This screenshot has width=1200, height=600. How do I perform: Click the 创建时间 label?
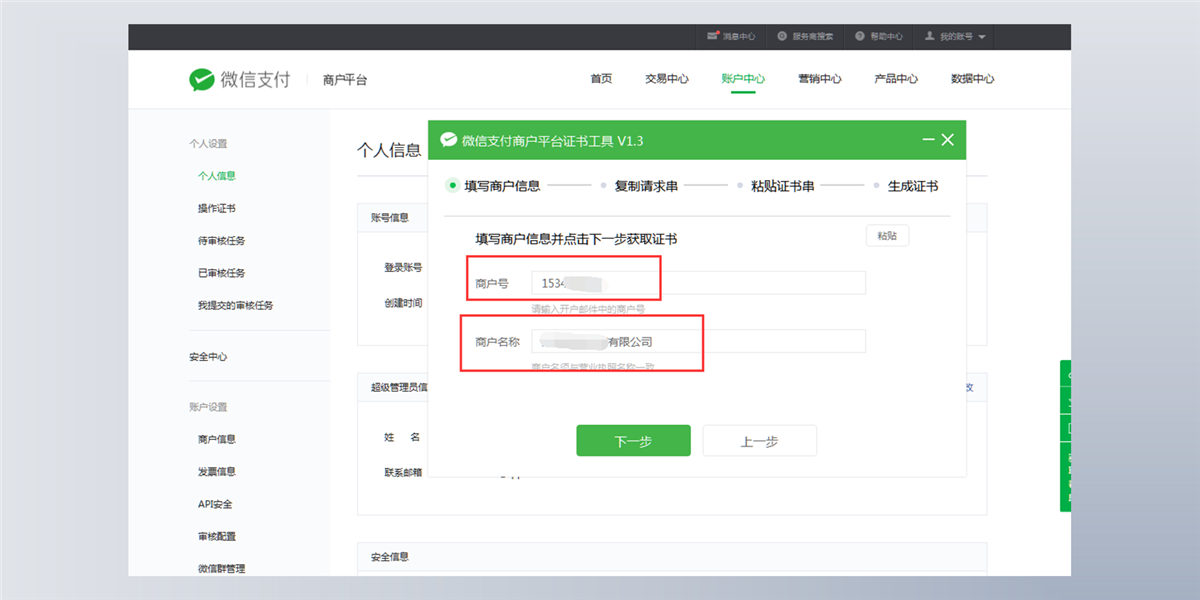403,303
